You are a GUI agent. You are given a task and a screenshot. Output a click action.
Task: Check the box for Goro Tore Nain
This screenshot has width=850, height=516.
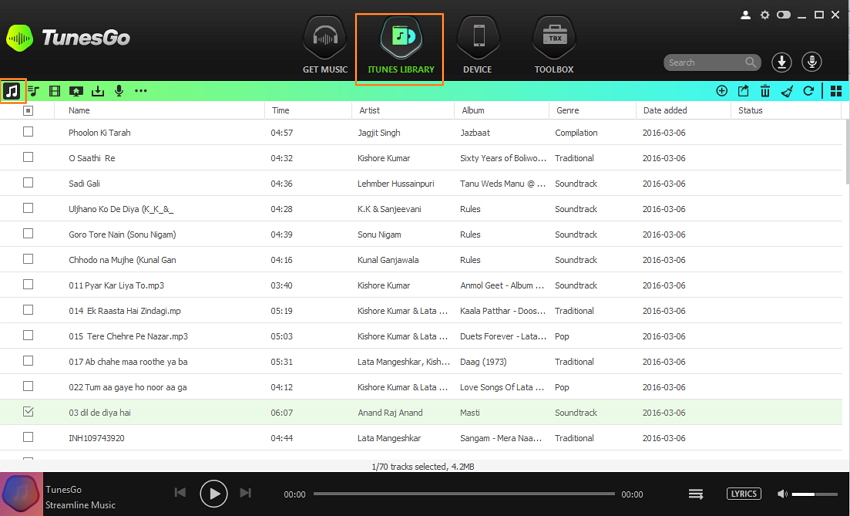tap(28, 234)
